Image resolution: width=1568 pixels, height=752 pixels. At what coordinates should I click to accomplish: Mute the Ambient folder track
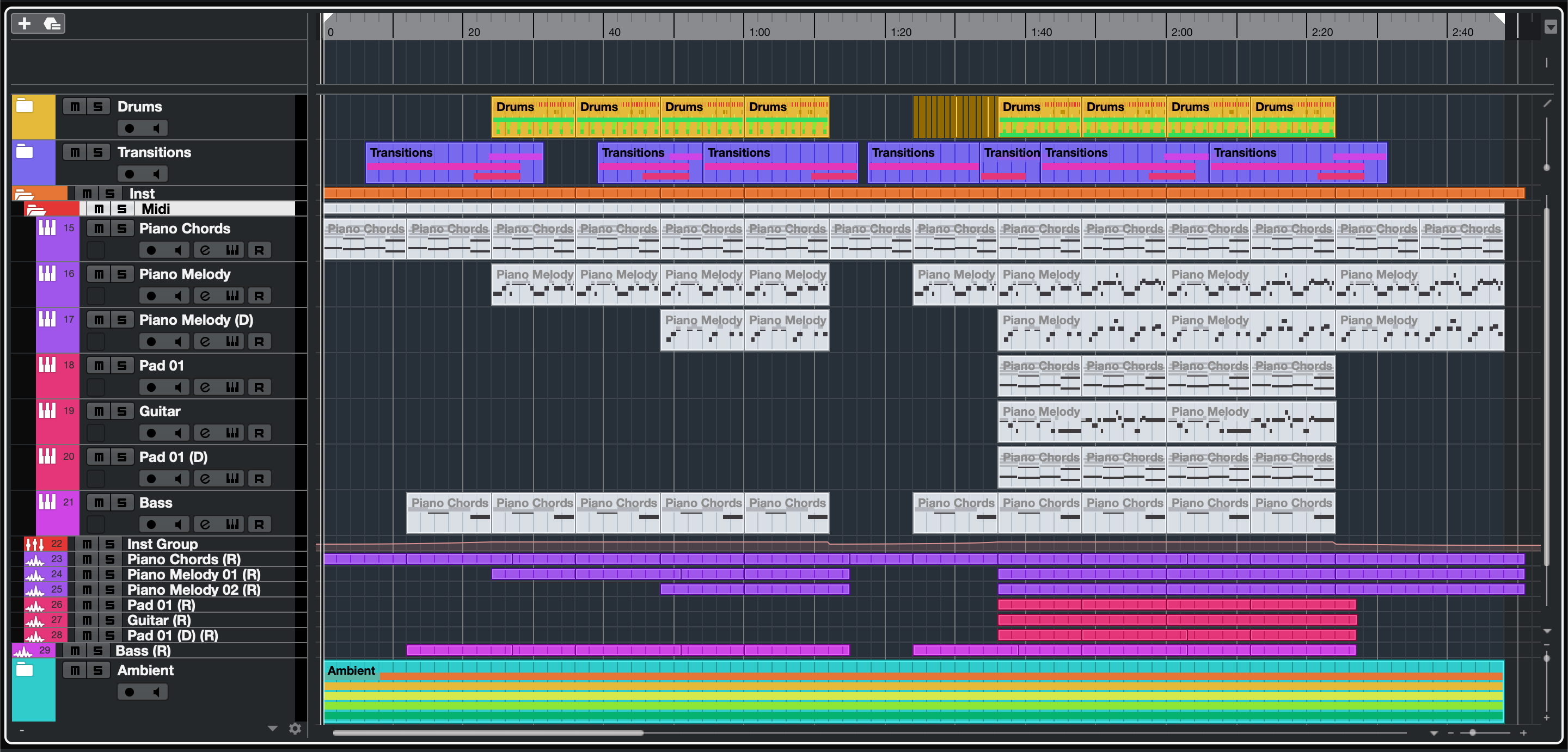75,670
